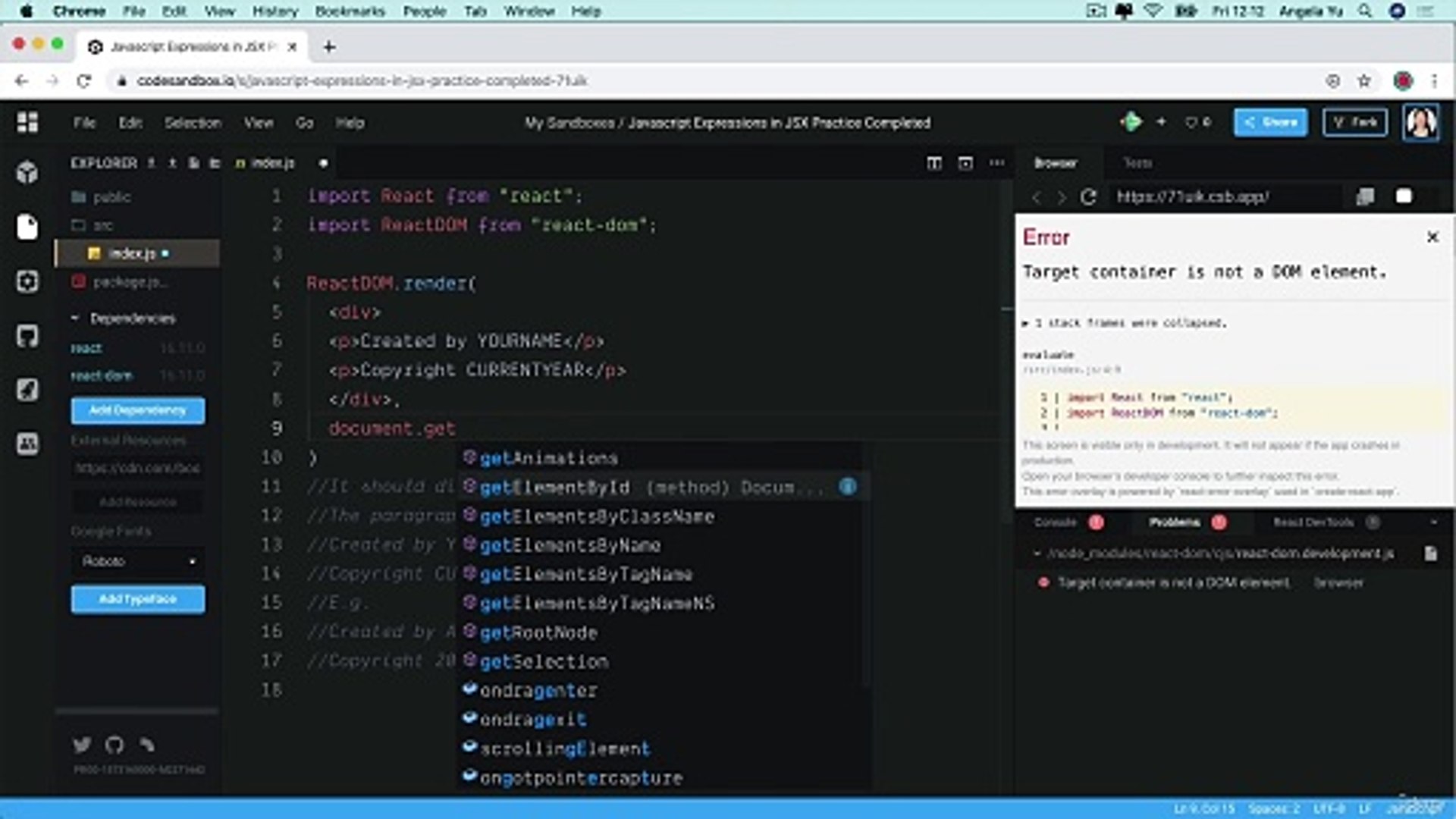The width and height of the screenshot is (1456, 819).
Task: Click the refresh icon in the preview browser
Action: pyautogui.click(x=1088, y=196)
